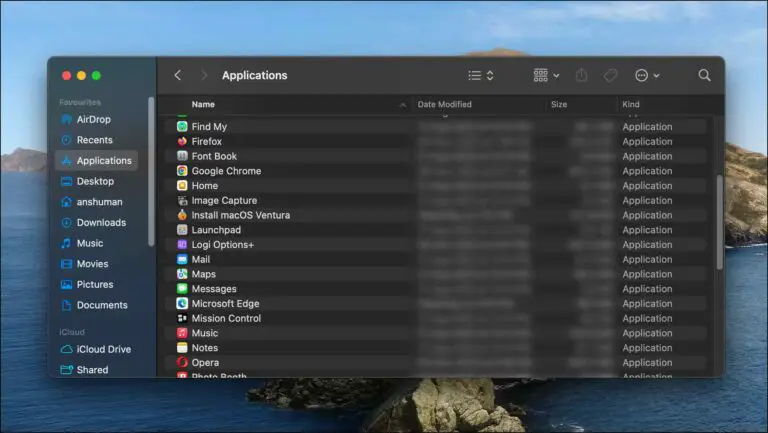The height and width of the screenshot is (433, 768).
Task: Select the Install macOS Ventura icon
Action: pos(182,215)
